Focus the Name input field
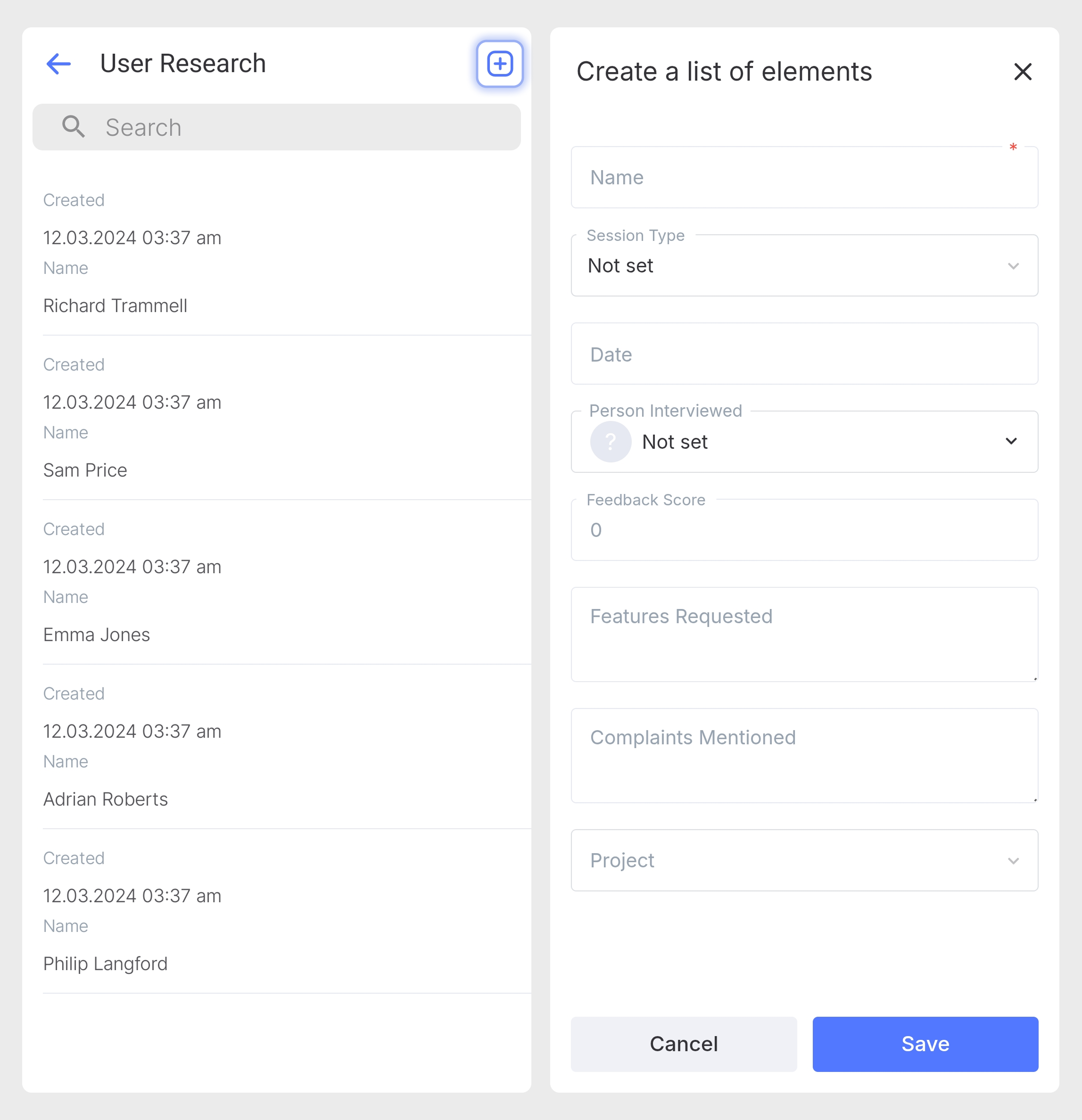The image size is (1082, 1120). pos(804,178)
